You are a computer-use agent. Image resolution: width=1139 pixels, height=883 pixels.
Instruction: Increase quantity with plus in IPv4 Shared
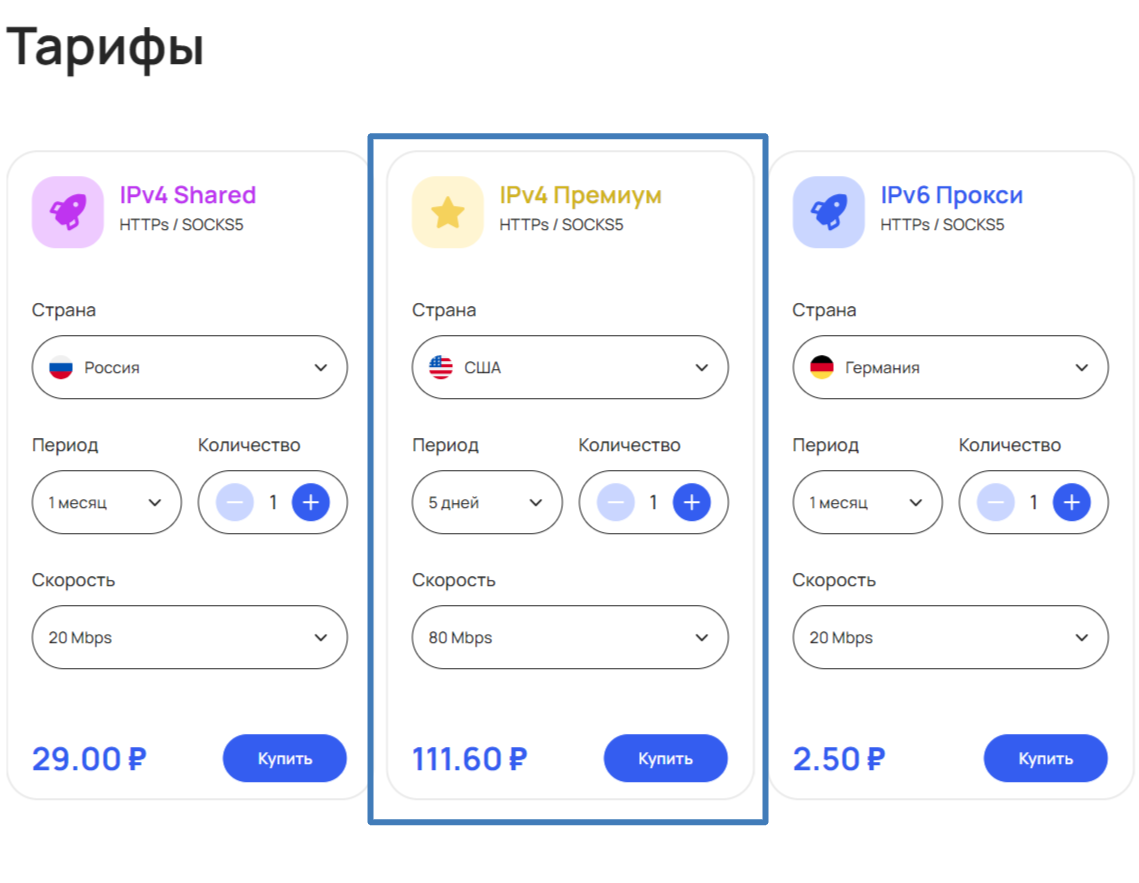pos(310,502)
